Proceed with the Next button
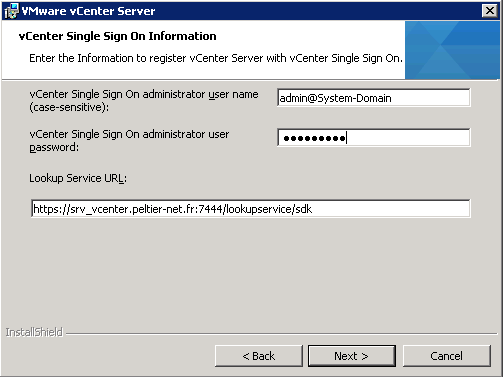This screenshot has width=503, height=377. (x=352, y=356)
